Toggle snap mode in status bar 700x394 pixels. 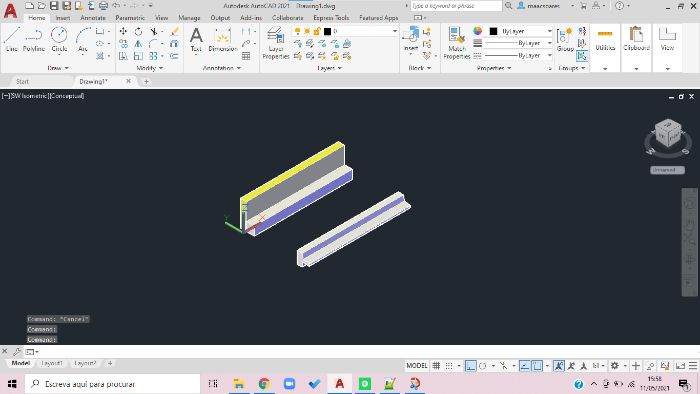coord(449,366)
